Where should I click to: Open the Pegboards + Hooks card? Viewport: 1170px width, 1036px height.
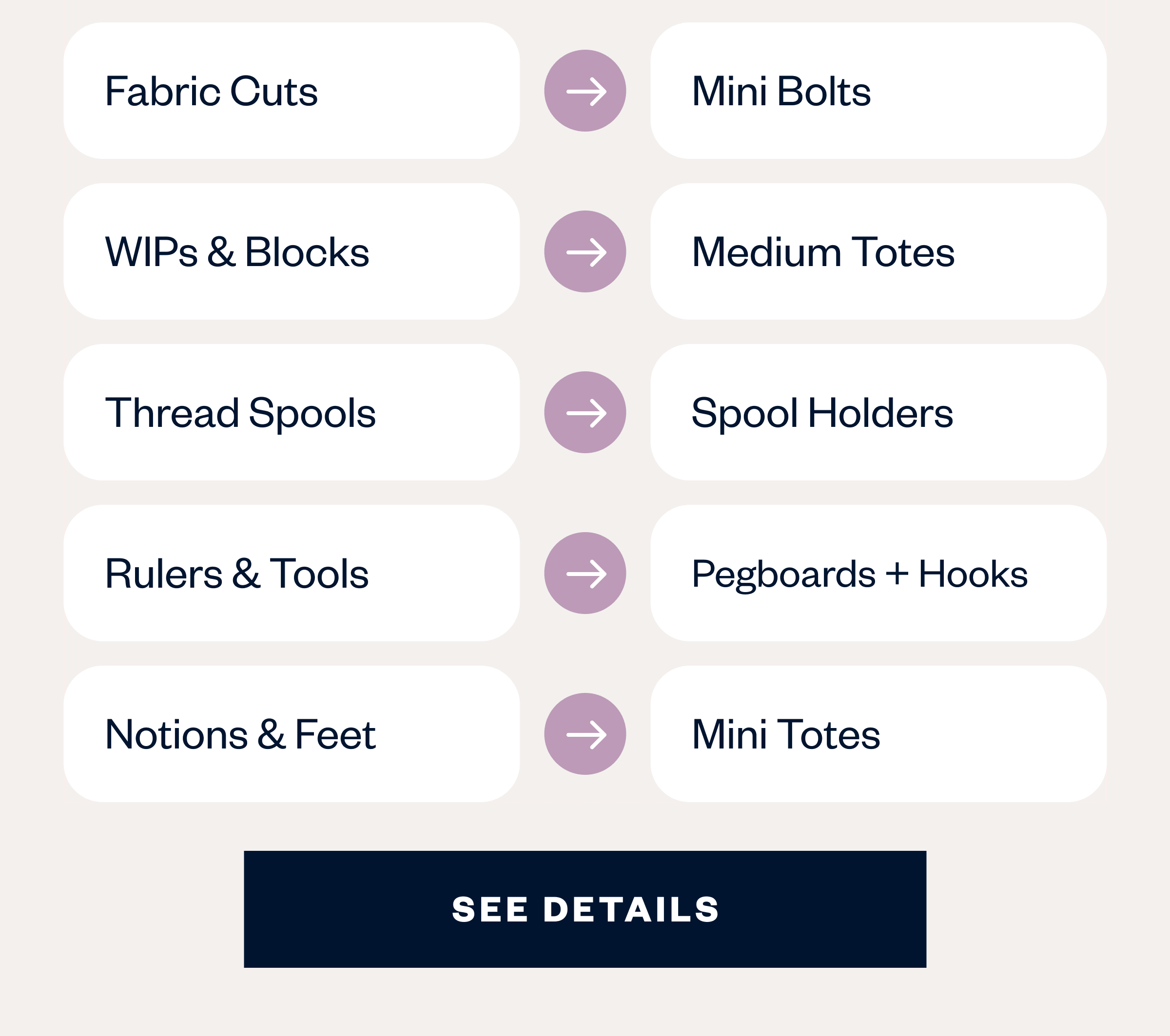(x=878, y=573)
